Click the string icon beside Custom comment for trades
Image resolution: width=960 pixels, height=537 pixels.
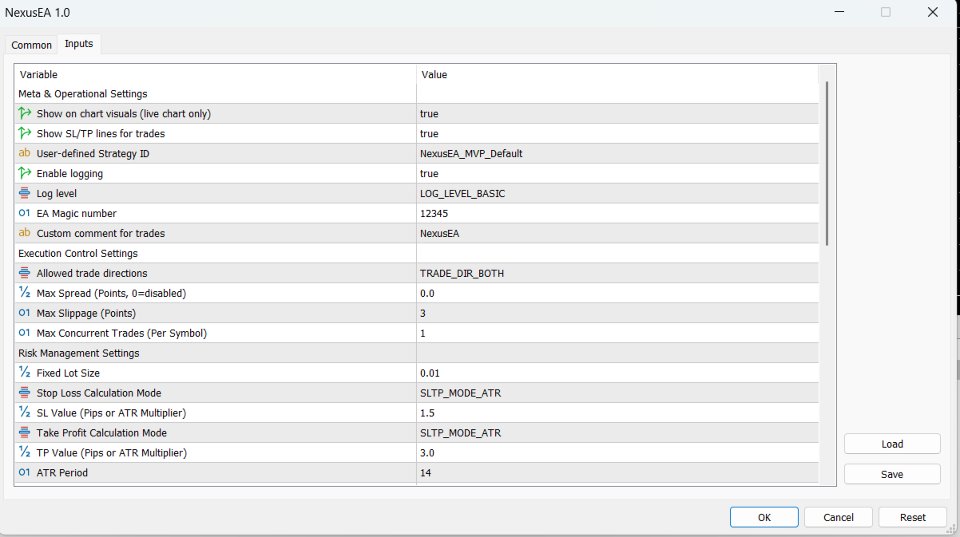(x=24, y=233)
